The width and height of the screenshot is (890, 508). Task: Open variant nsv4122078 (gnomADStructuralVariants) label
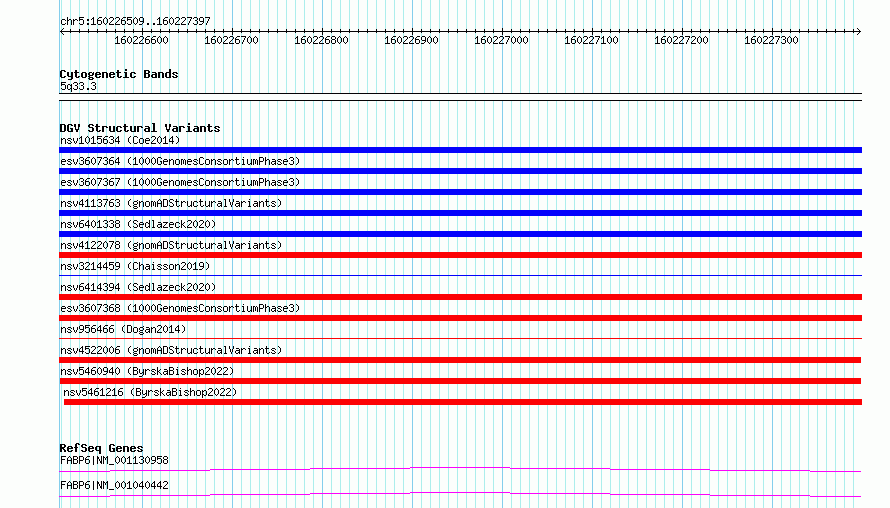coord(171,245)
